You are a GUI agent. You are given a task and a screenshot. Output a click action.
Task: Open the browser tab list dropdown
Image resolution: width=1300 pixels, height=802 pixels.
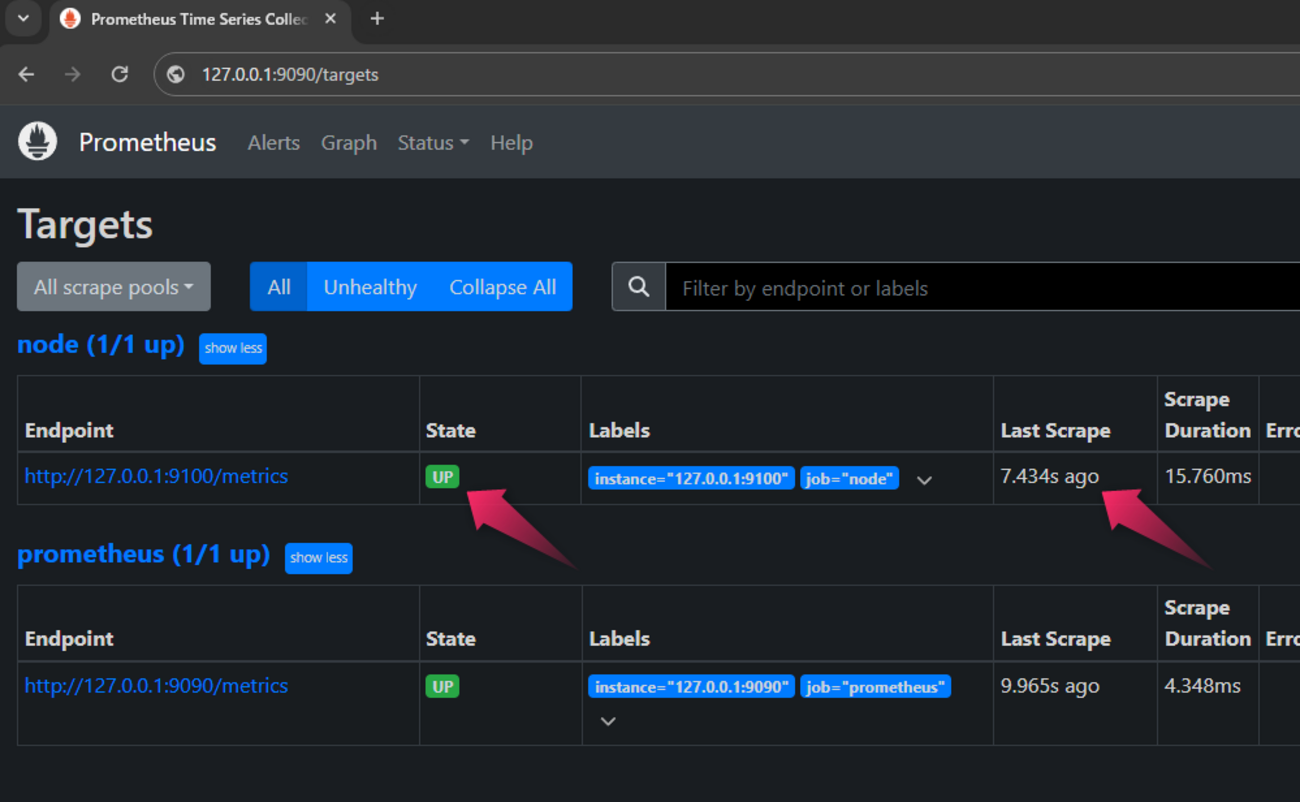(23, 19)
